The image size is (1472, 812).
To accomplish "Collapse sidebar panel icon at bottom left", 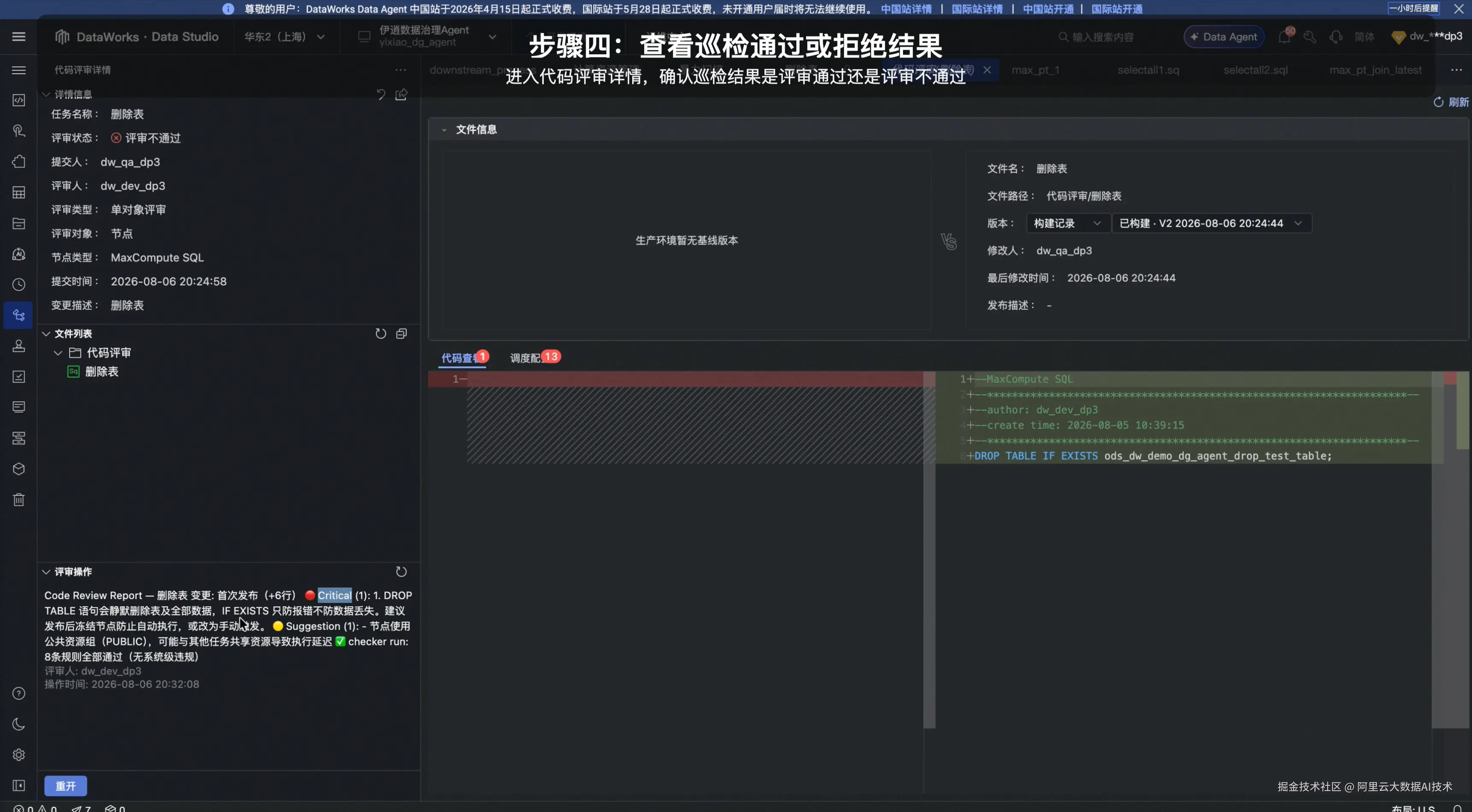I will [x=19, y=786].
